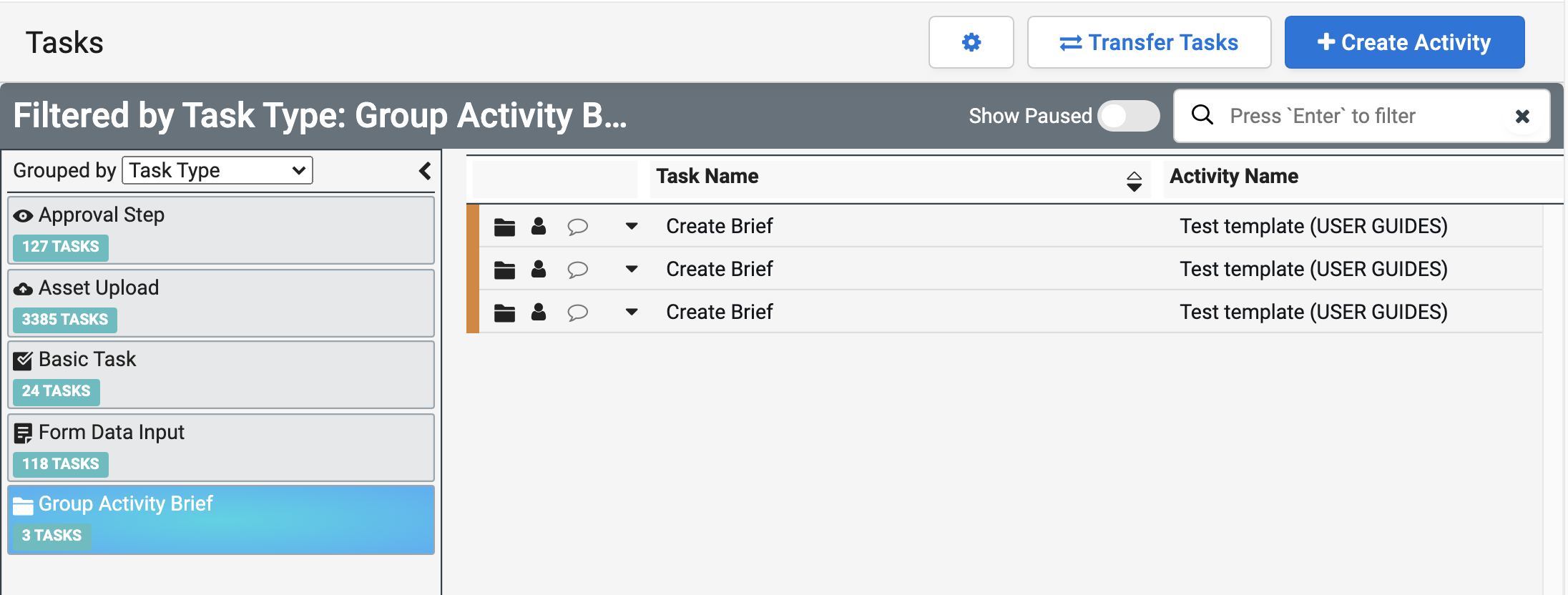1568x595 pixels.
Task: Click the Transfer Tasks button
Action: (x=1149, y=42)
